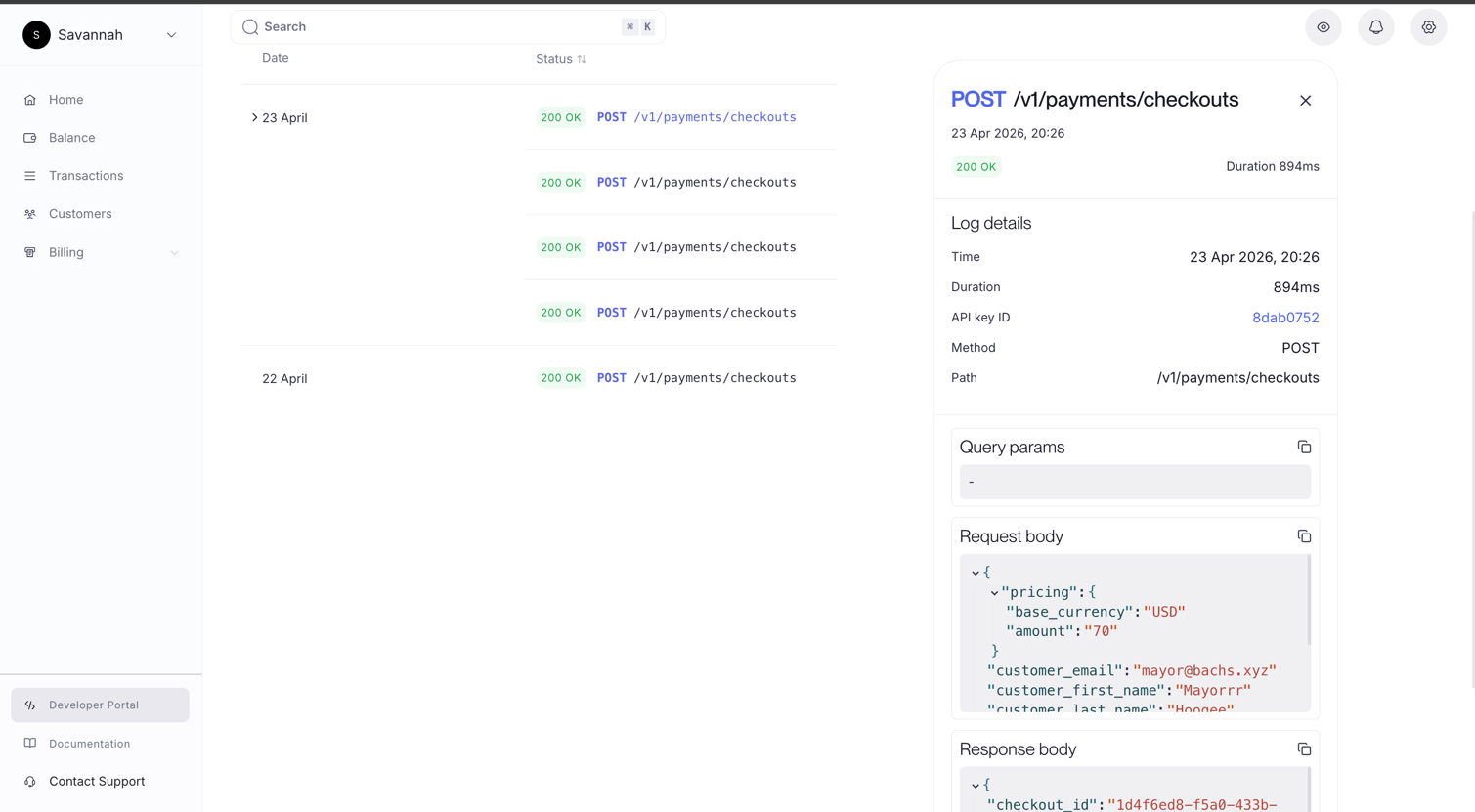
Task: Click Contact Support
Action: pos(97,781)
